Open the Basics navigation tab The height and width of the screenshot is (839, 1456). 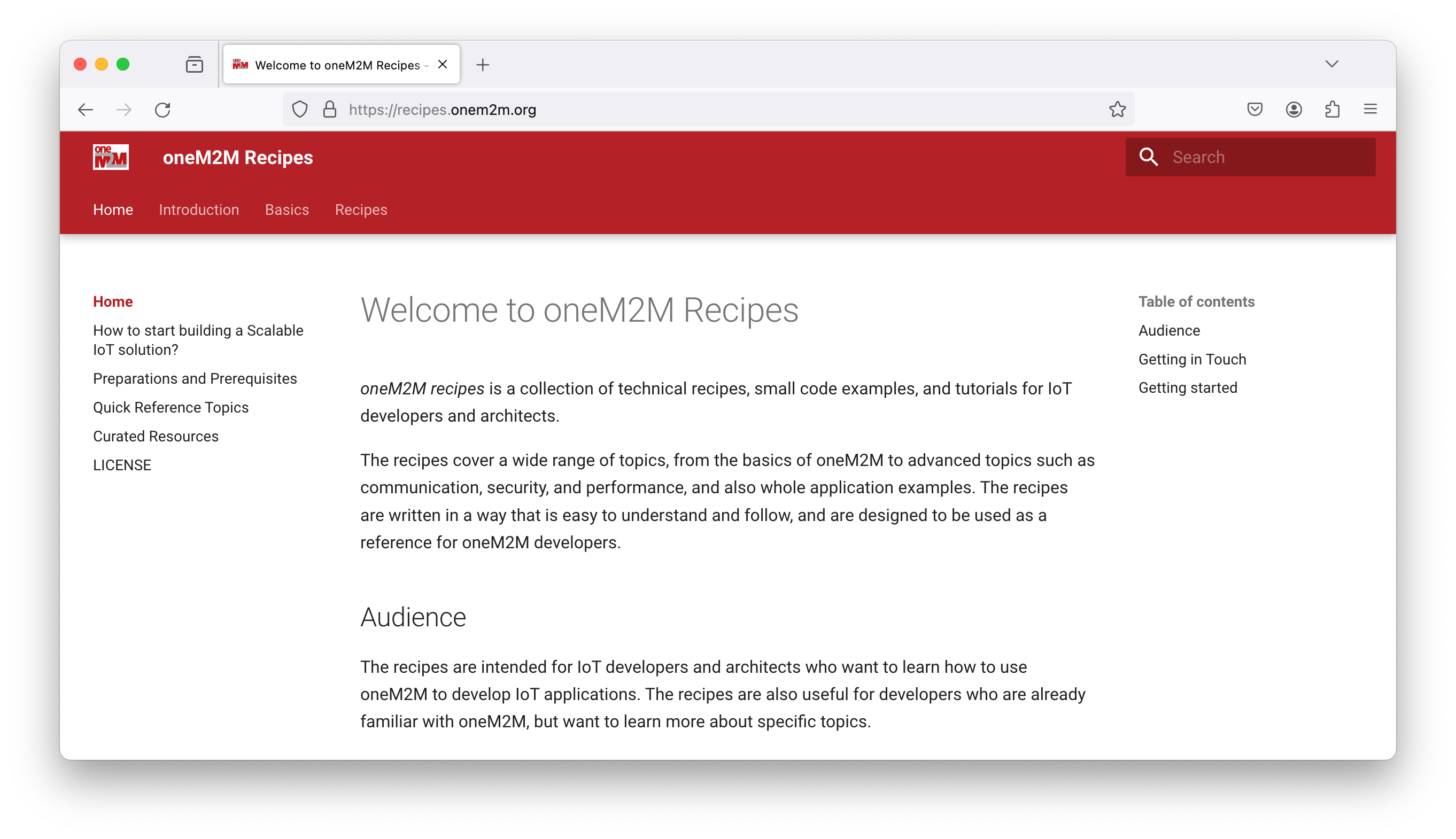point(287,209)
